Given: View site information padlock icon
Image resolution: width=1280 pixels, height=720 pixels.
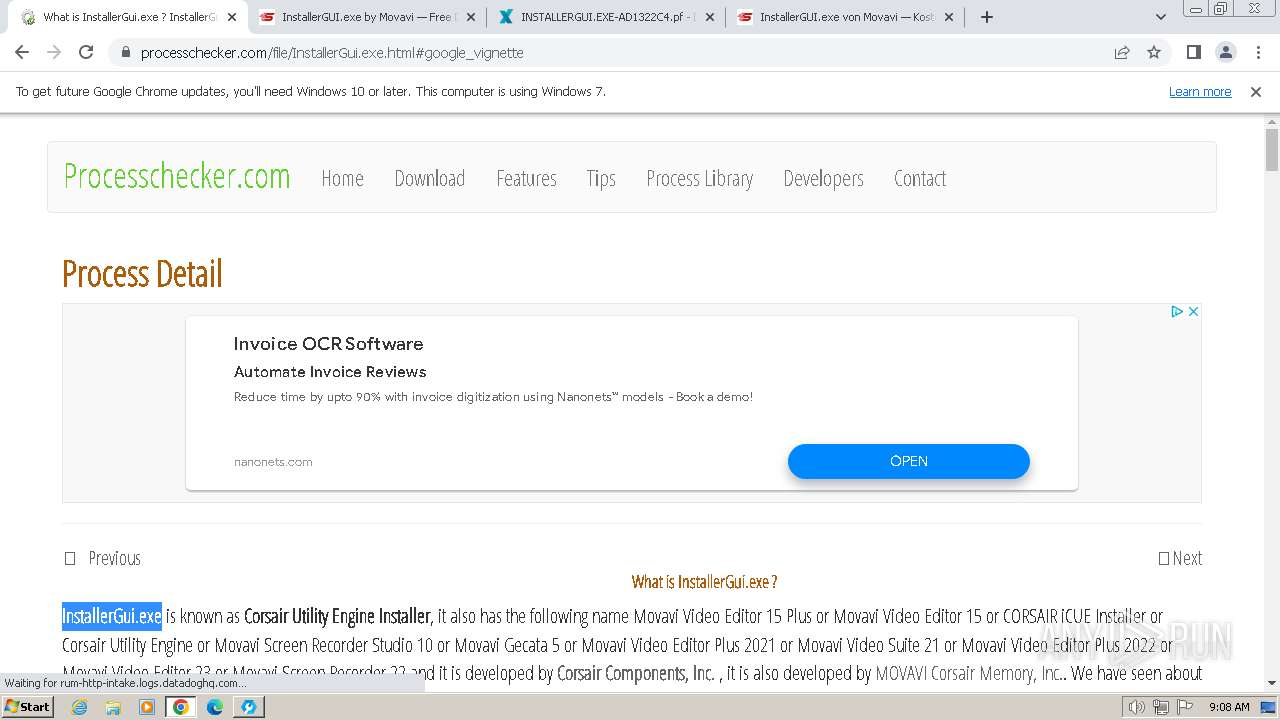Looking at the screenshot, I should (x=125, y=53).
